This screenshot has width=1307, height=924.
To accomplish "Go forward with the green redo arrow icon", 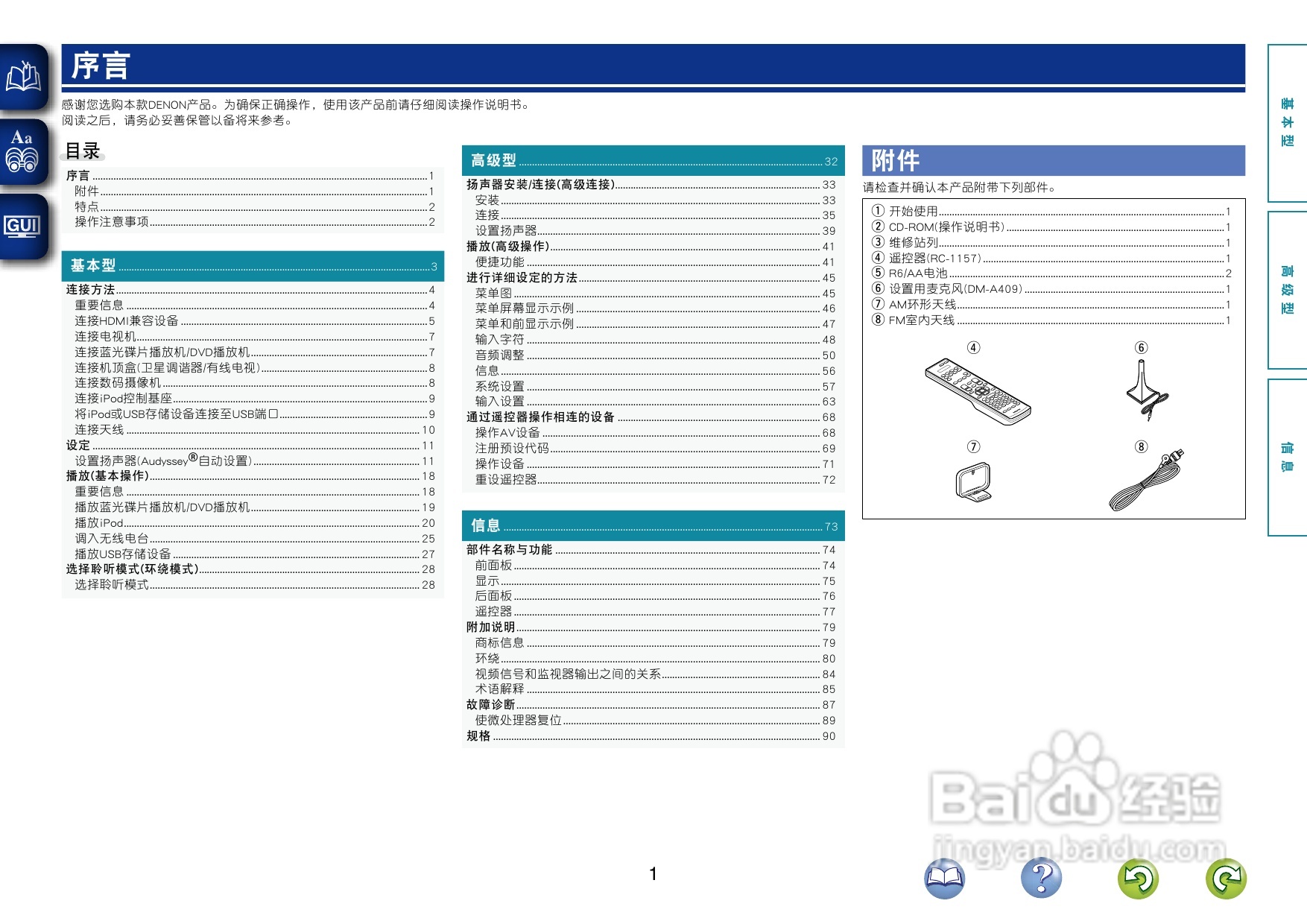I will point(1226,878).
